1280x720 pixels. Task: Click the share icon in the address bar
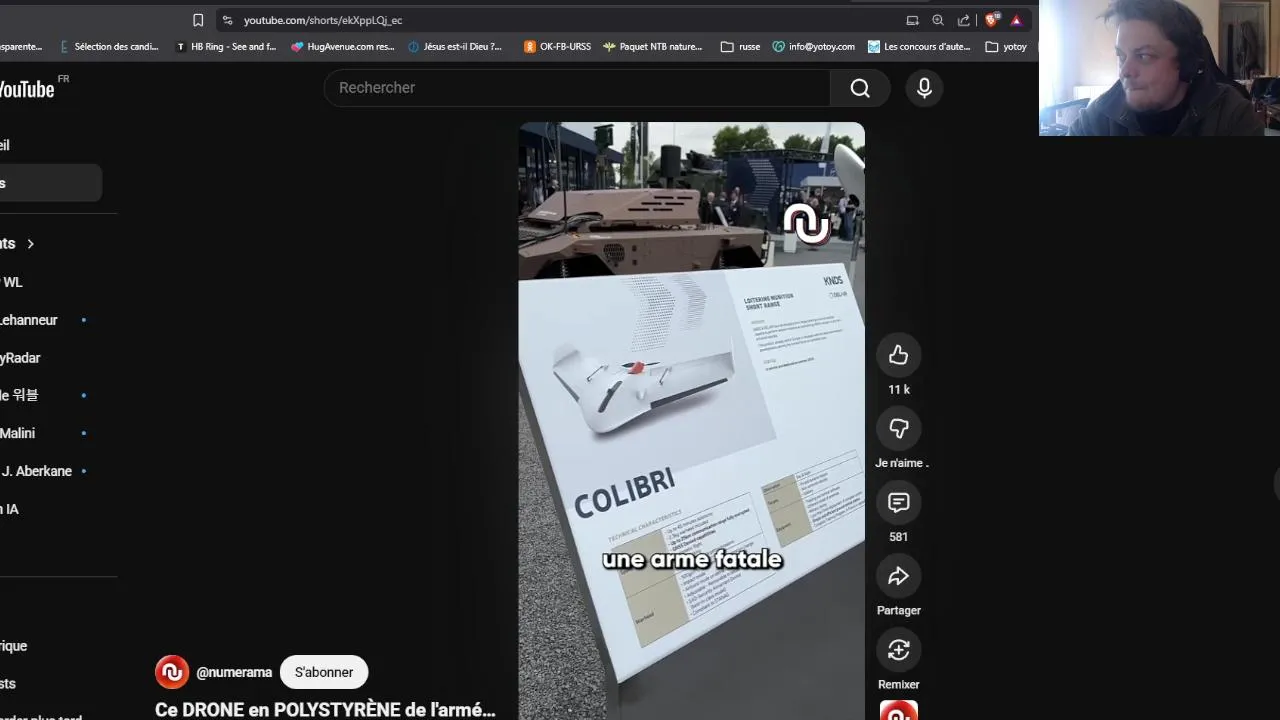(x=964, y=20)
